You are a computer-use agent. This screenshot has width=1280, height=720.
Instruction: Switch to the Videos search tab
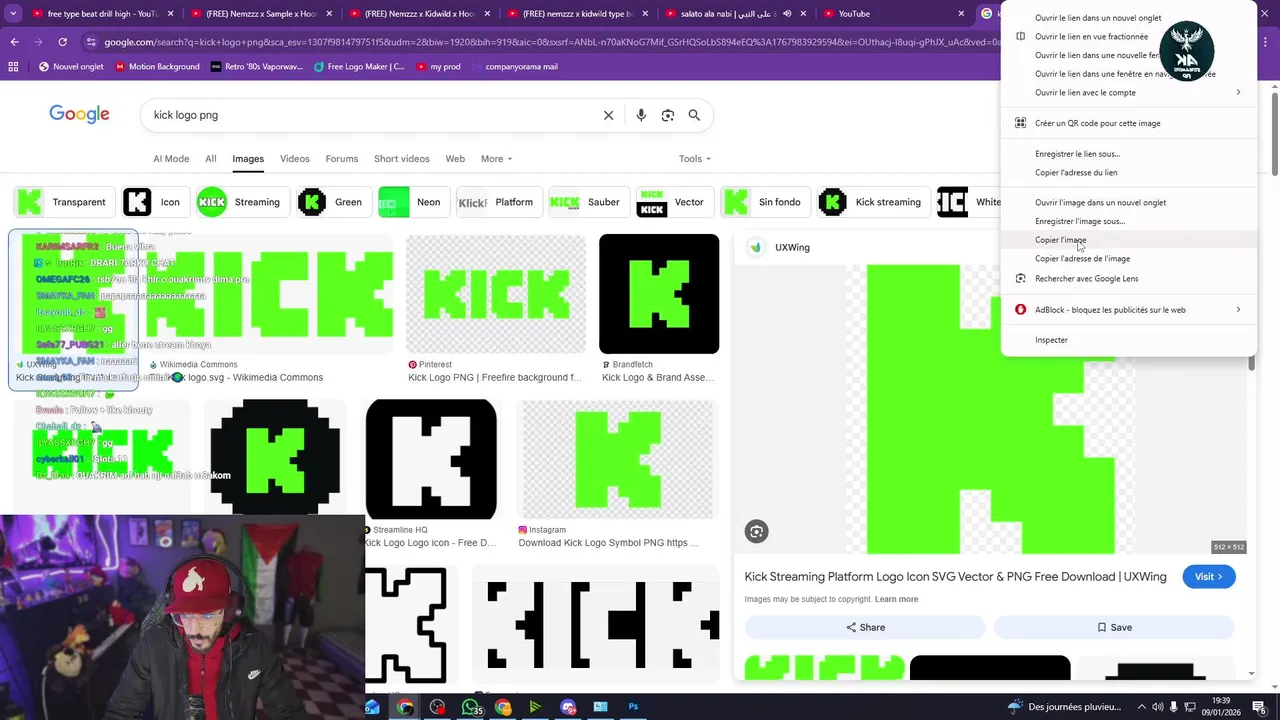click(x=294, y=159)
